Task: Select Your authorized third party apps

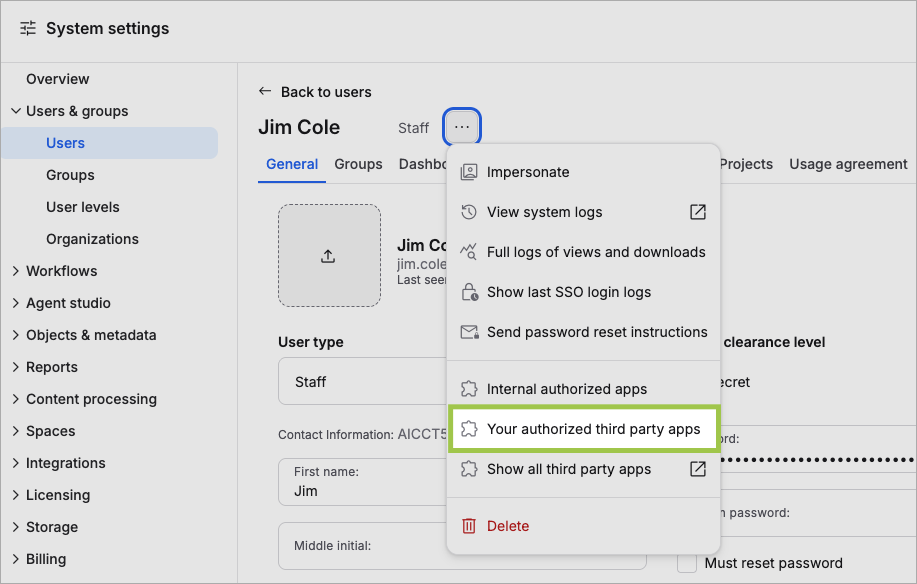Action: (584, 429)
